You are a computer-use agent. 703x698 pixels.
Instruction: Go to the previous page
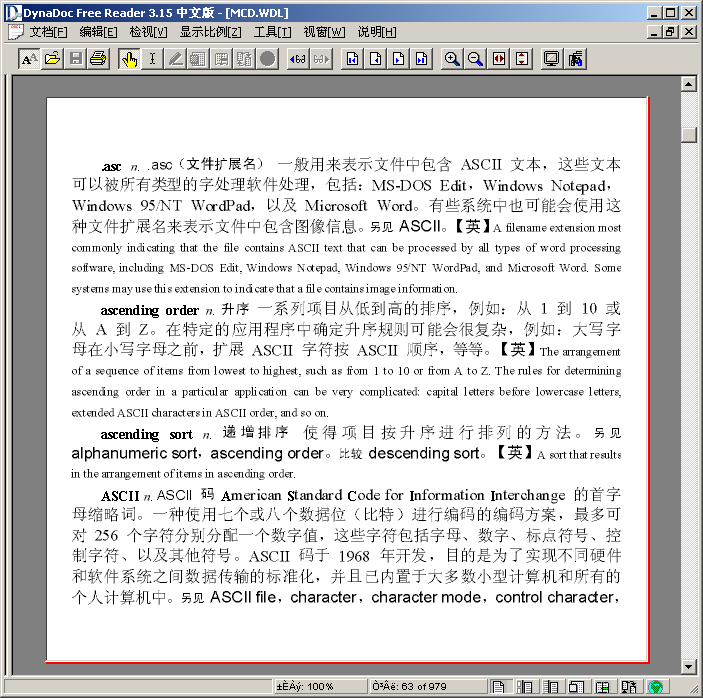pos(375,59)
